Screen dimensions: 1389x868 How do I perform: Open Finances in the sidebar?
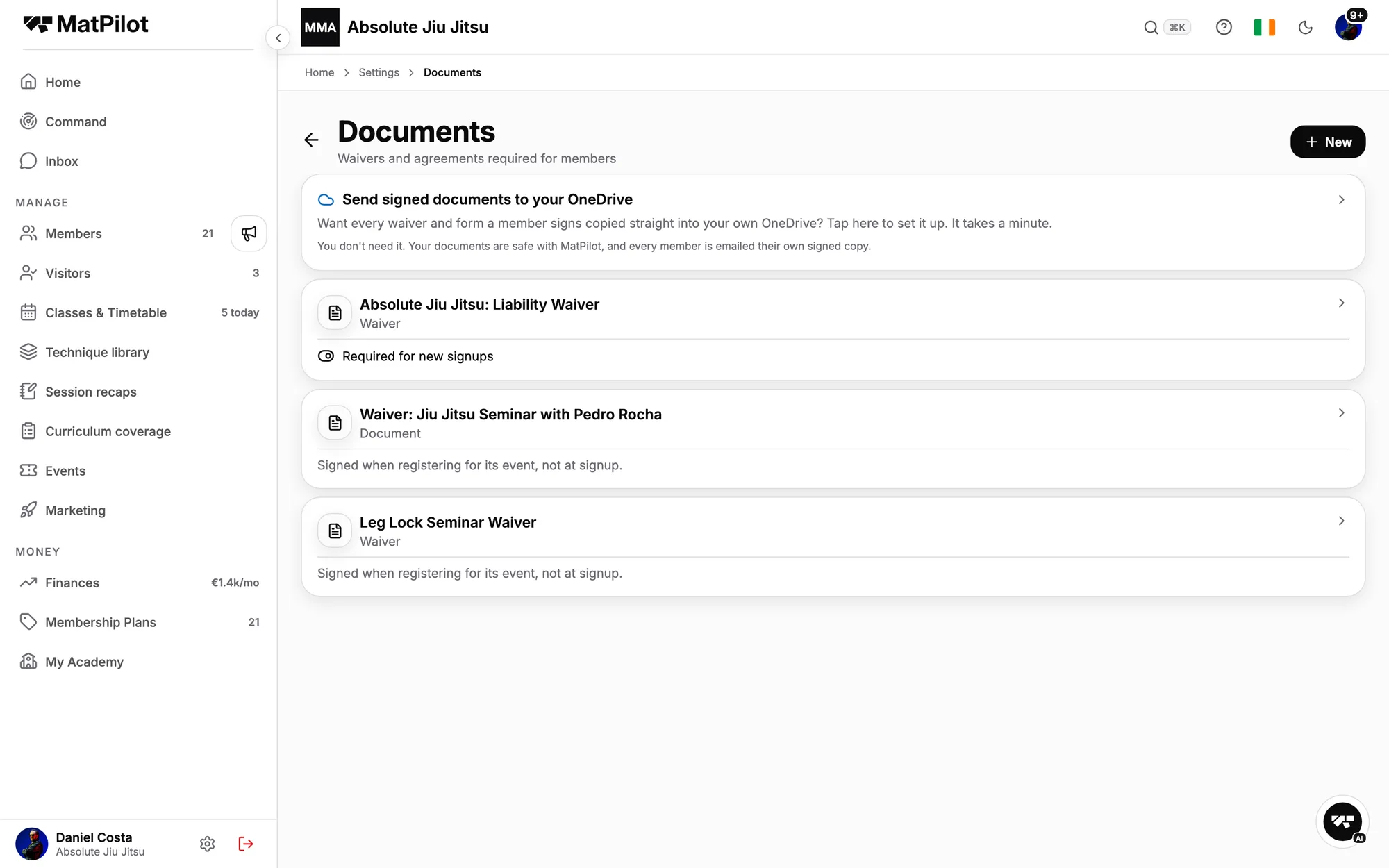(139, 583)
